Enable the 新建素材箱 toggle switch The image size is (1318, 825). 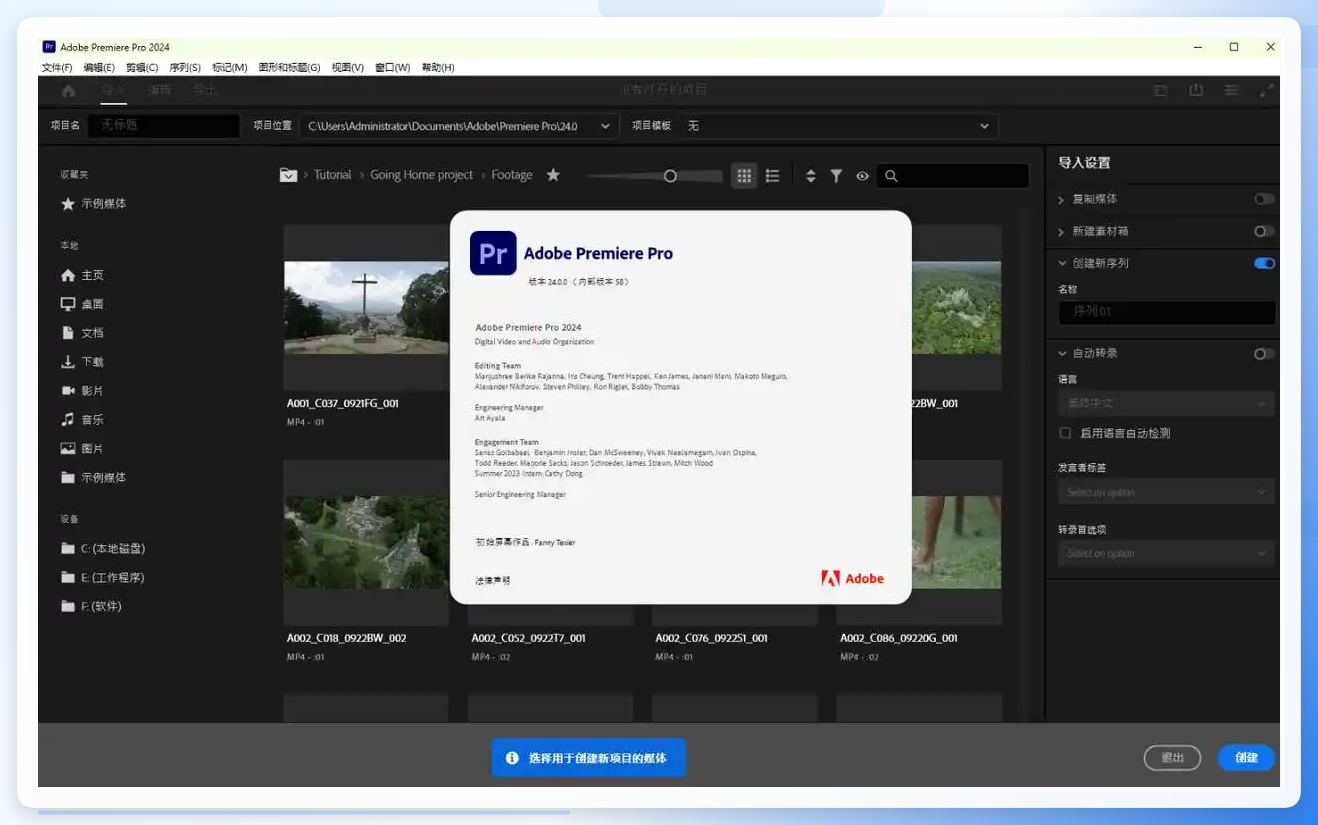pyautogui.click(x=1264, y=231)
